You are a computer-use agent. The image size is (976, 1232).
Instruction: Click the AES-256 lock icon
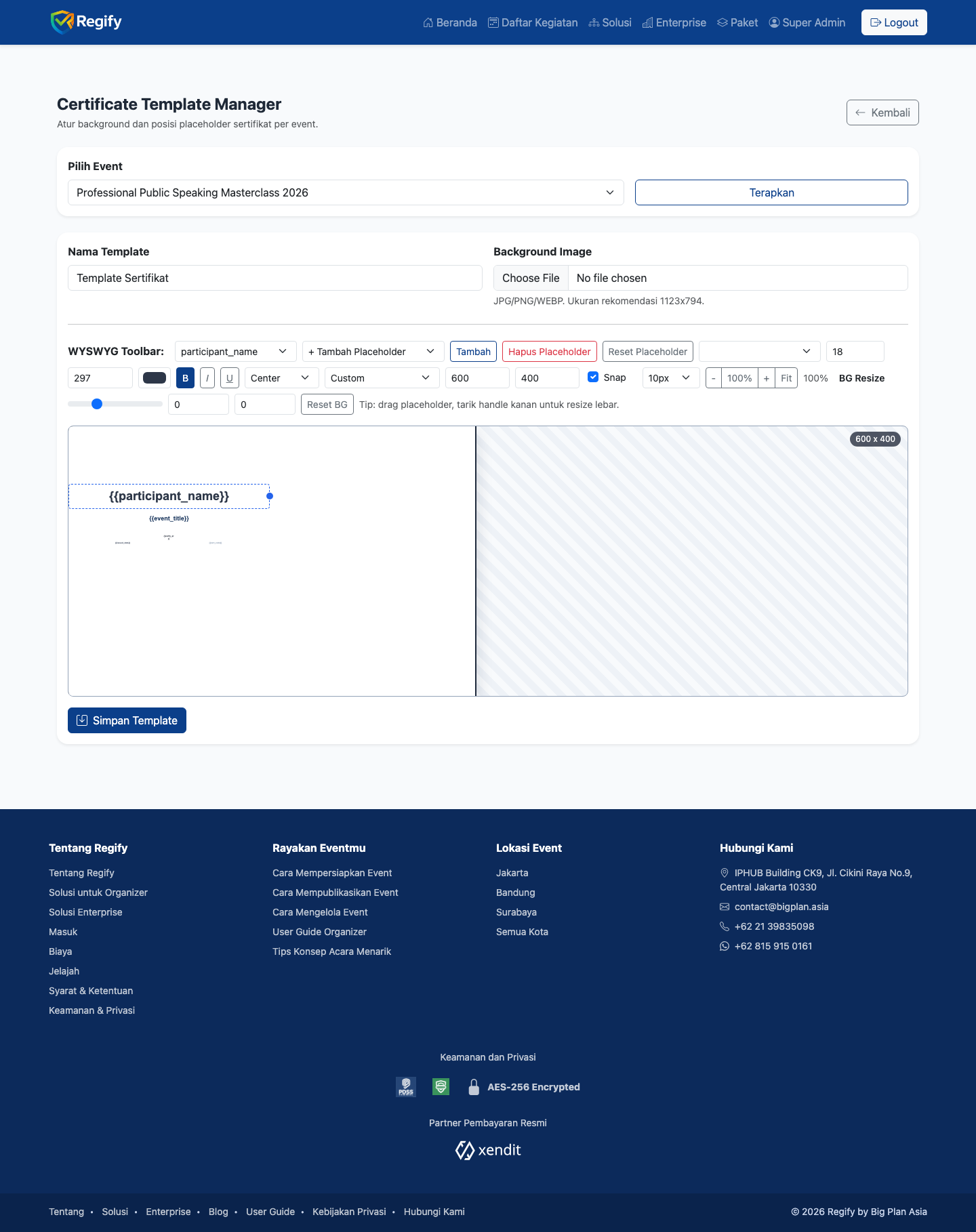(x=474, y=1087)
